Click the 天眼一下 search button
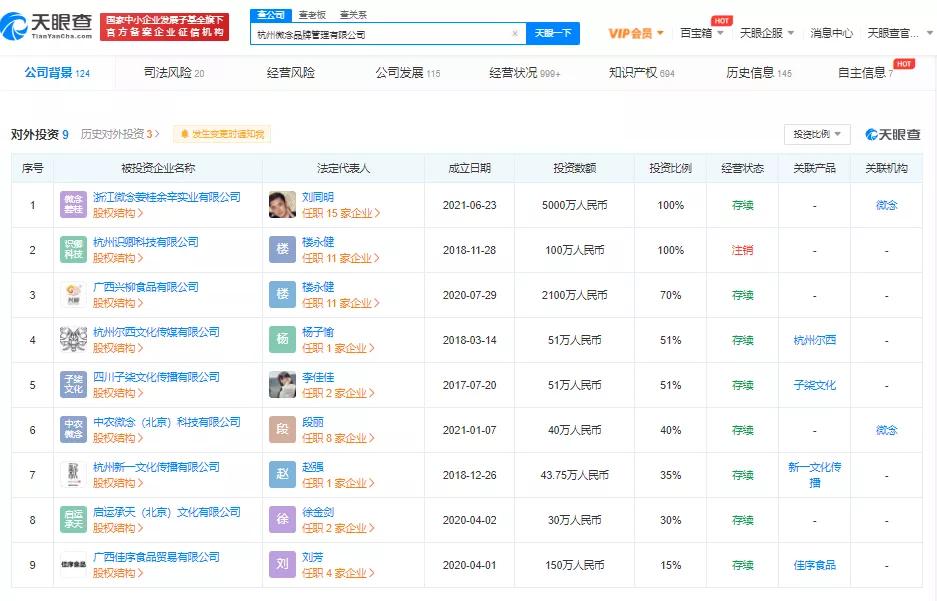Image resolution: width=937 pixels, height=601 pixels. (553, 33)
